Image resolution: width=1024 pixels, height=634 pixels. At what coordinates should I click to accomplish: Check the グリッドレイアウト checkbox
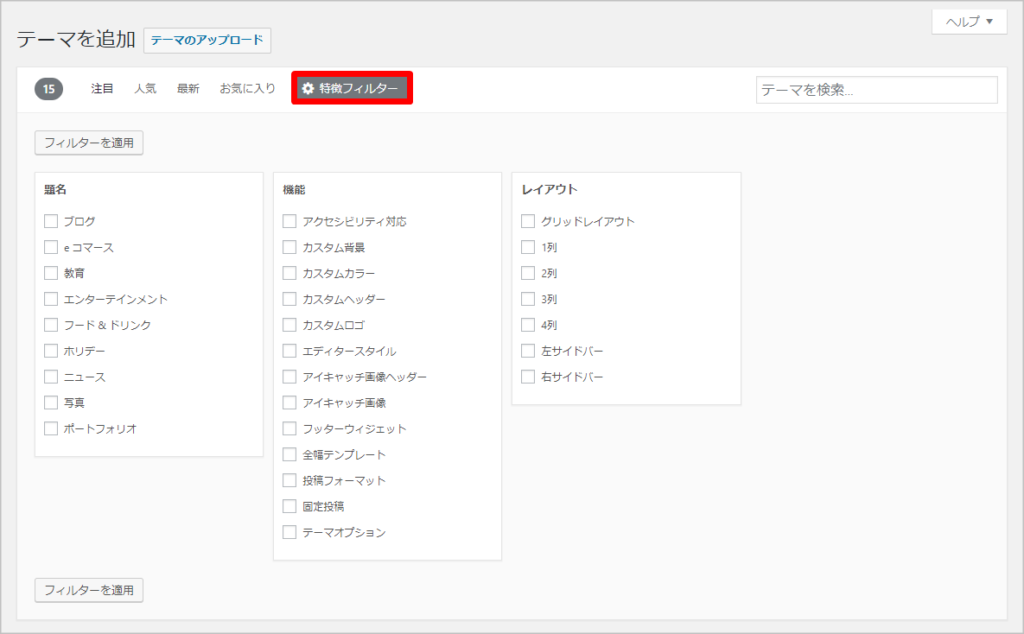(528, 221)
